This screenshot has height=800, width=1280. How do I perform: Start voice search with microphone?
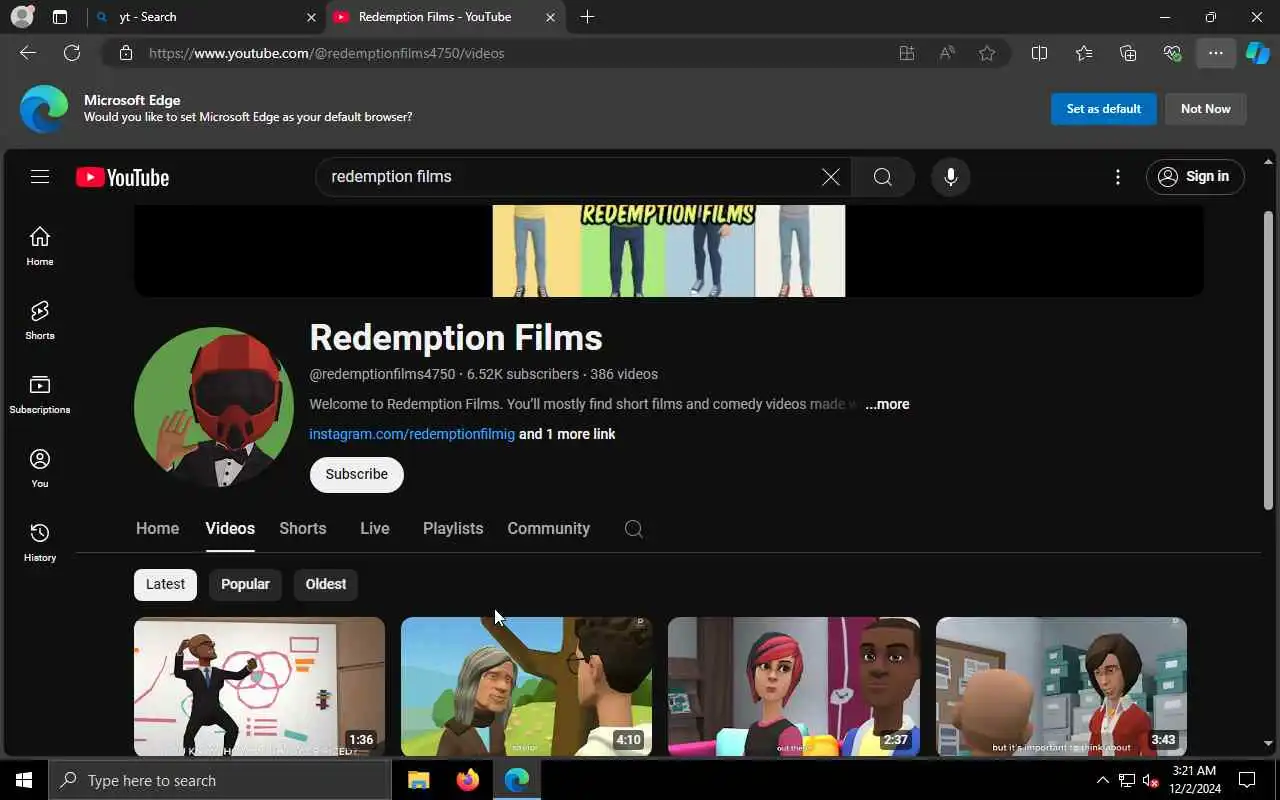[950, 177]
